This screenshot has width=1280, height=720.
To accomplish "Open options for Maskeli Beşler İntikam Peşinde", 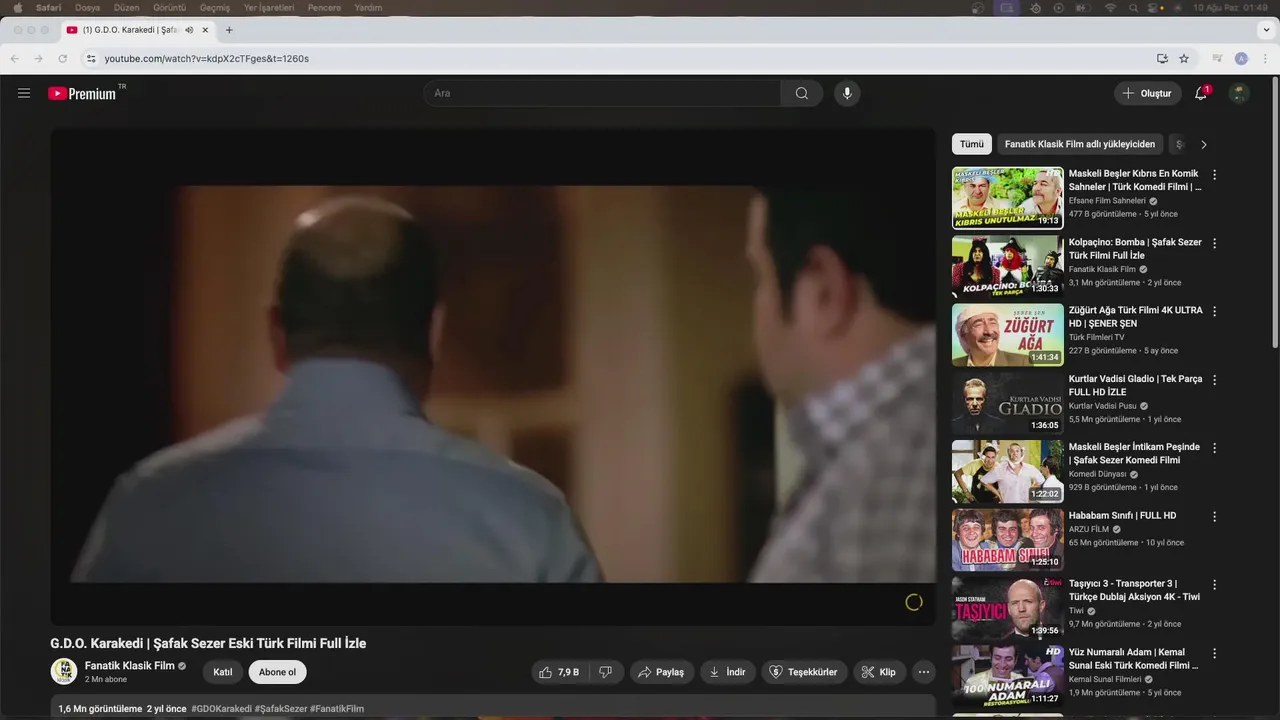I will [x=1215, y=448].
